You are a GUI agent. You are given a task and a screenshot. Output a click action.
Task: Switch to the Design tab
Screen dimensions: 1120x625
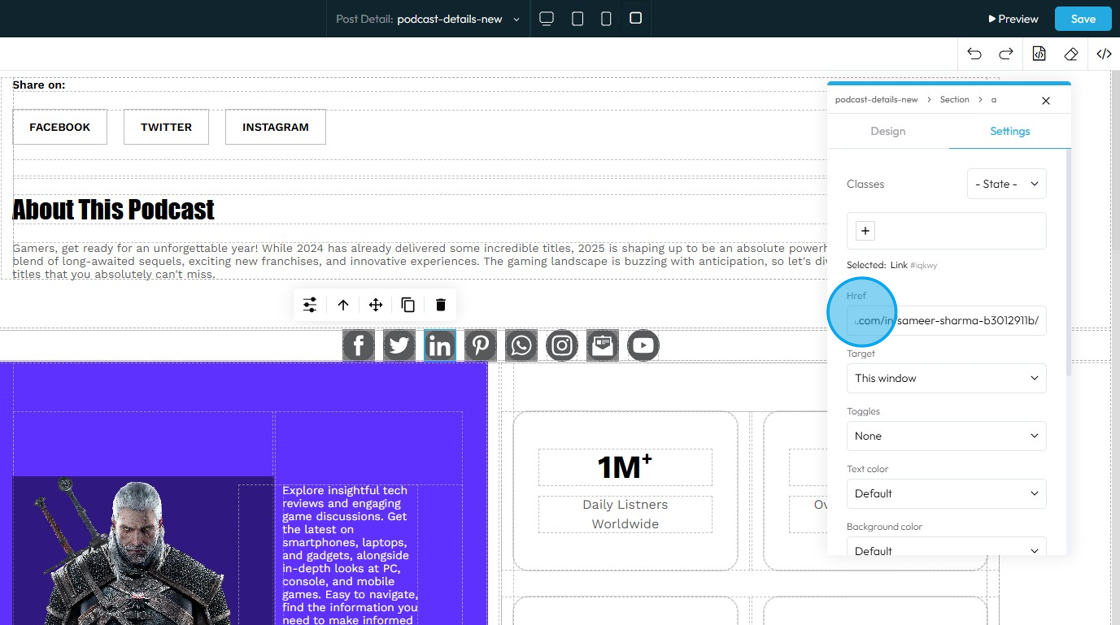pos(888,131)
